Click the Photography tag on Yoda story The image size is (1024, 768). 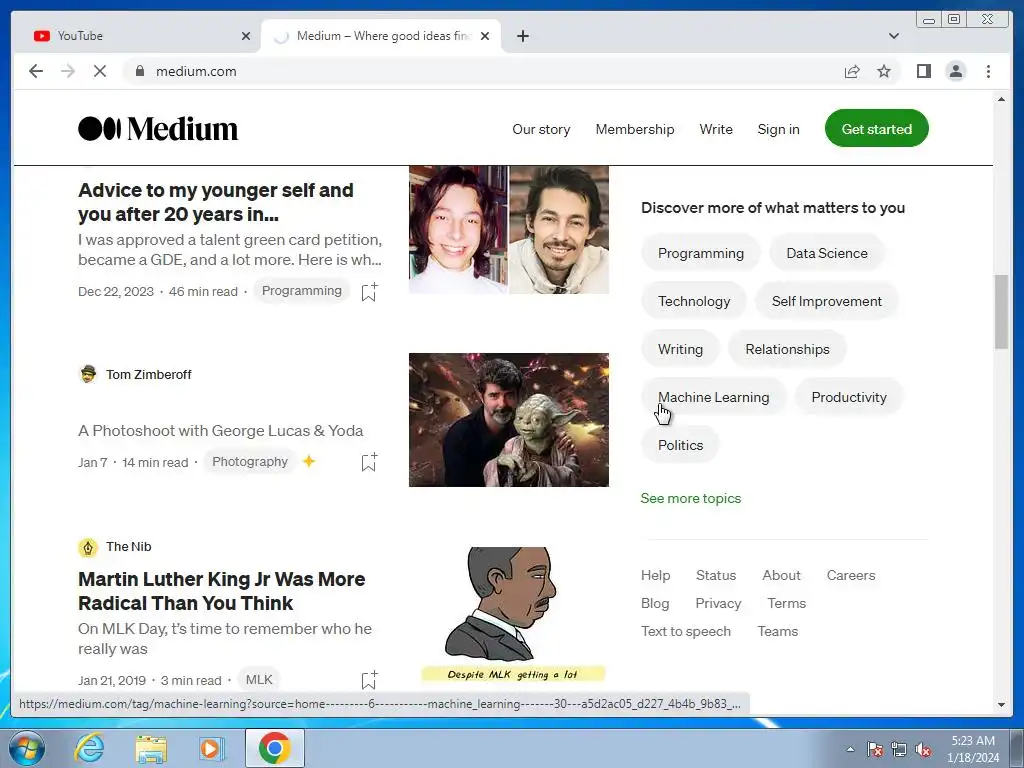(x=249, y=462)
